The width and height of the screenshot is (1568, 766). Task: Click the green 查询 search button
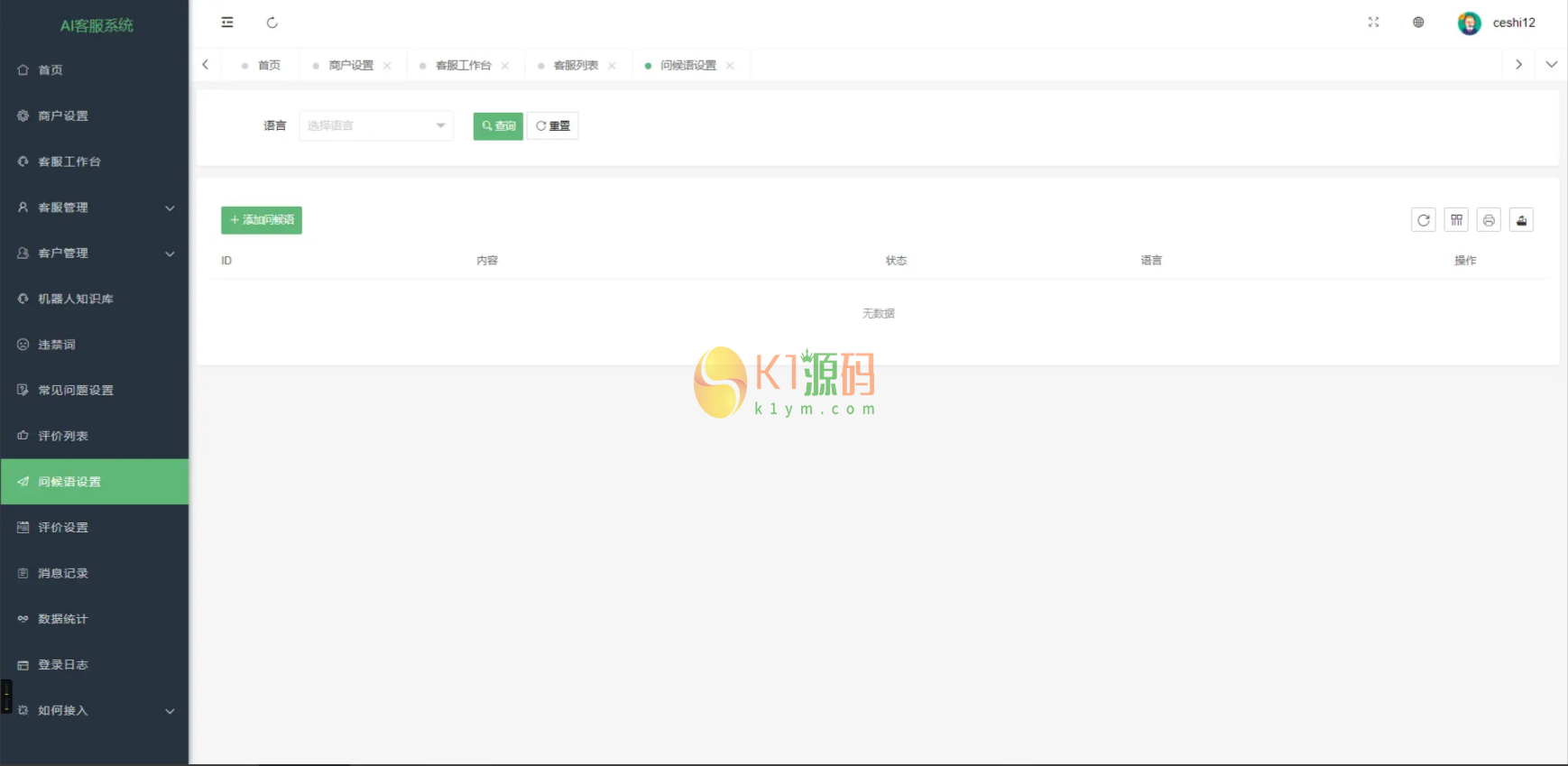pos(498,125)
